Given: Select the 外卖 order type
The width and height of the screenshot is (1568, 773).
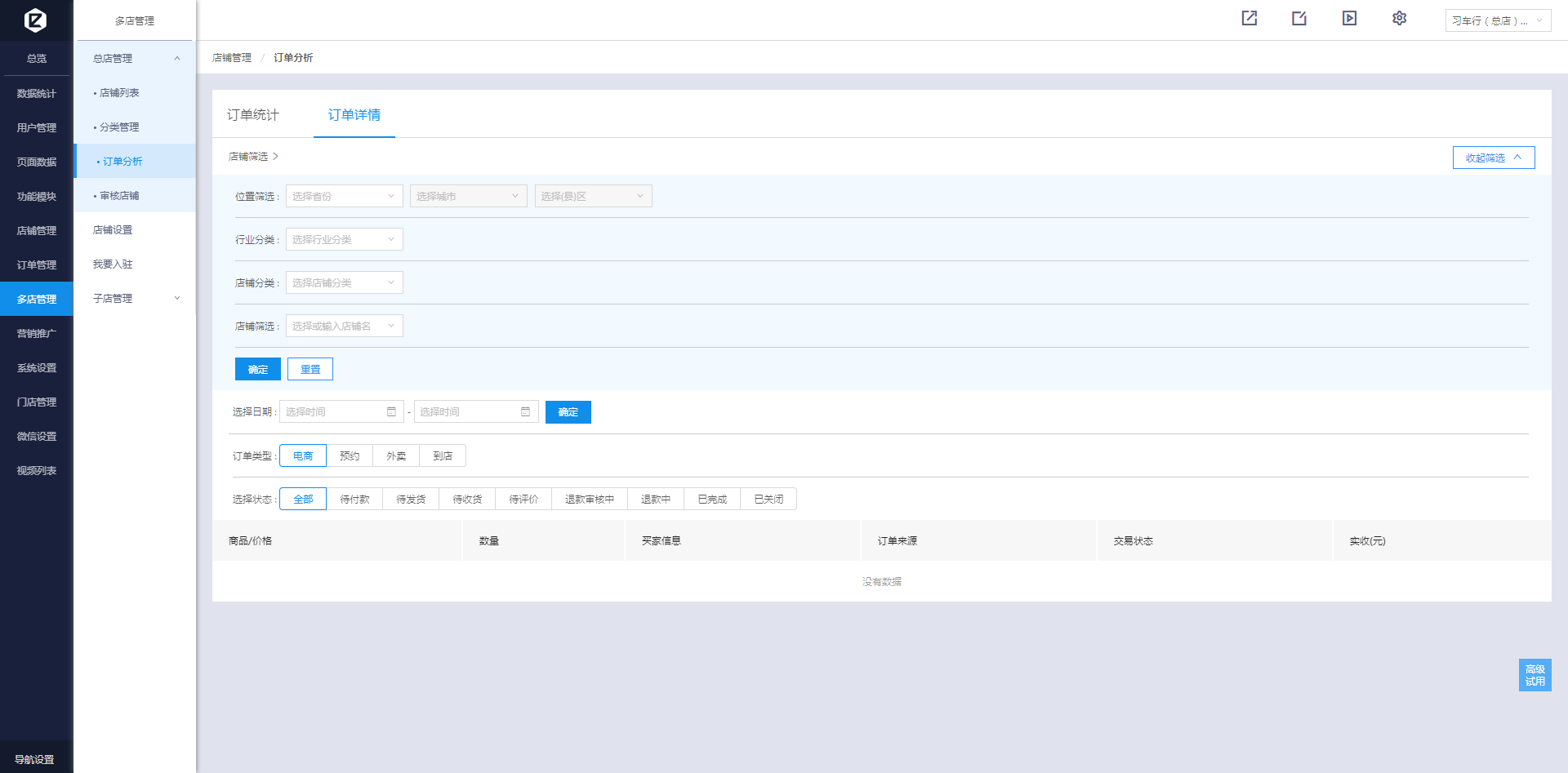Looking at the screenshot, I should point(396,456).
